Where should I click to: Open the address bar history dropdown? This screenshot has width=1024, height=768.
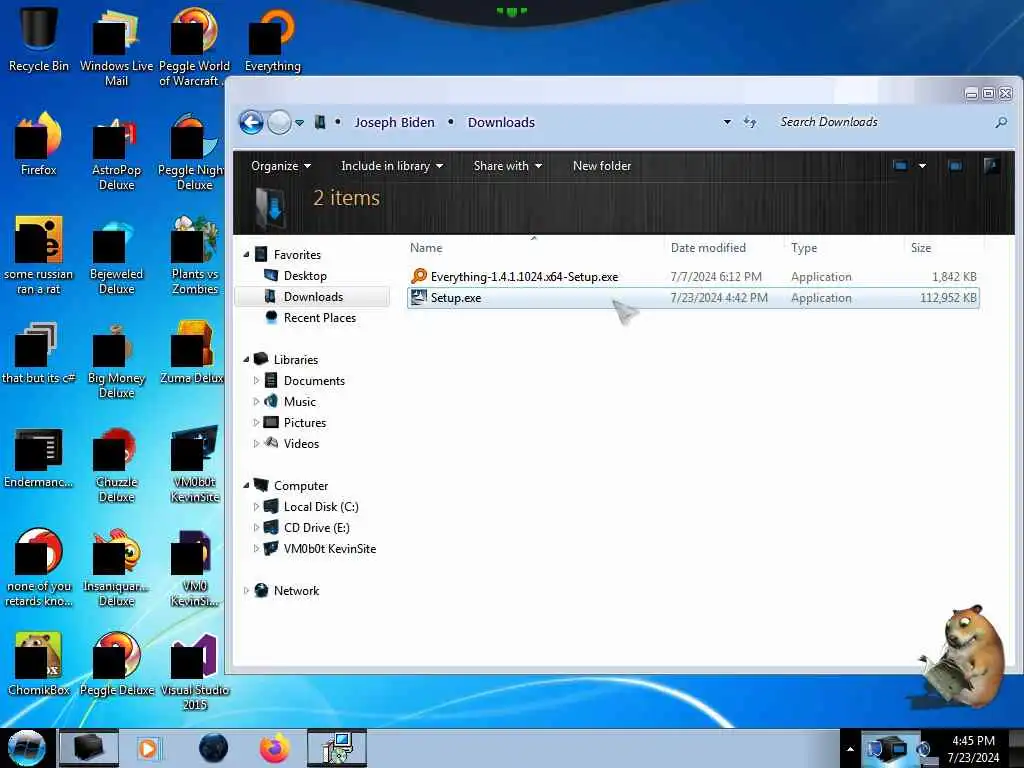[727, 122]
